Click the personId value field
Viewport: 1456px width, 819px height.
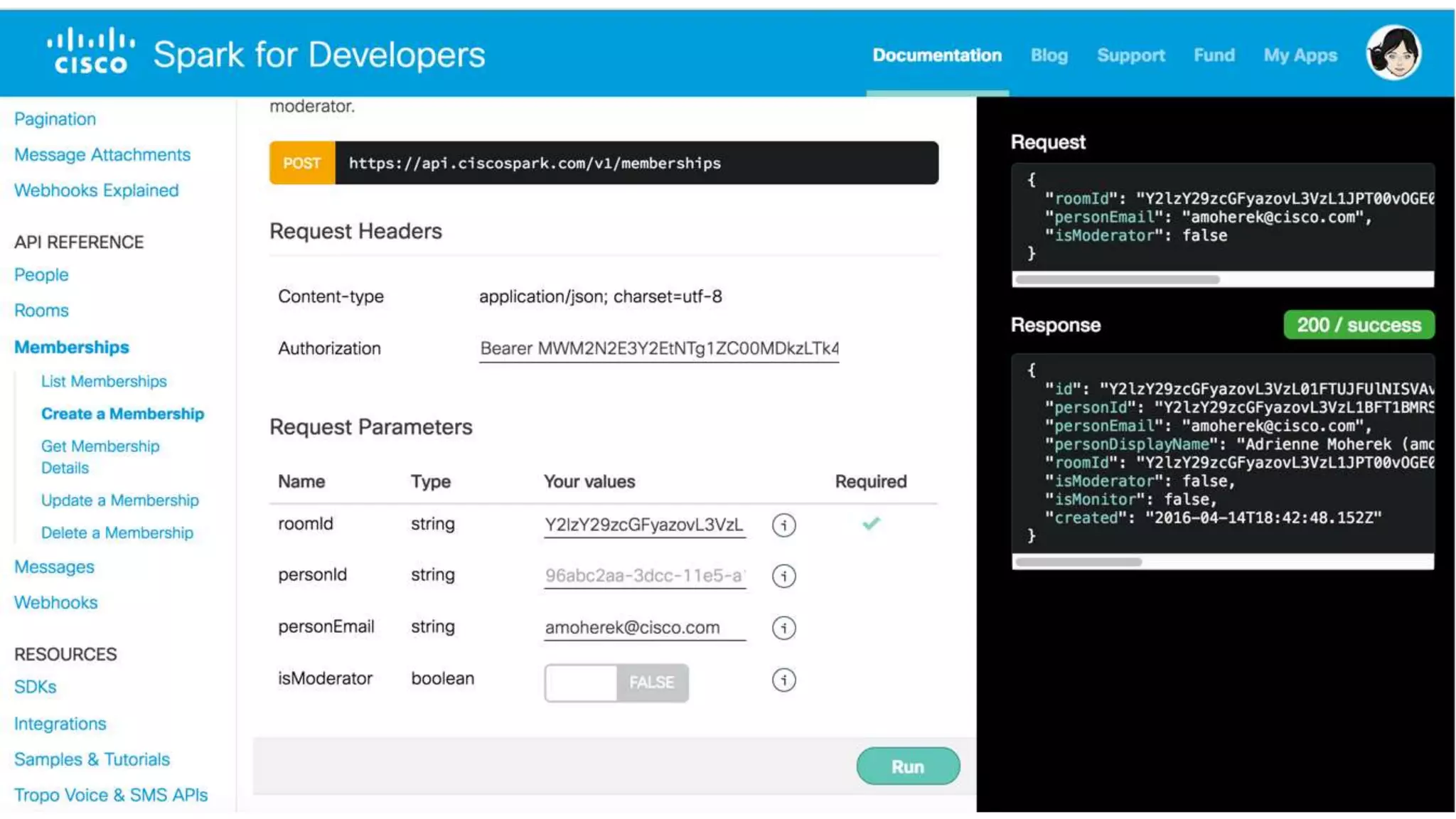tap(644, 575)
